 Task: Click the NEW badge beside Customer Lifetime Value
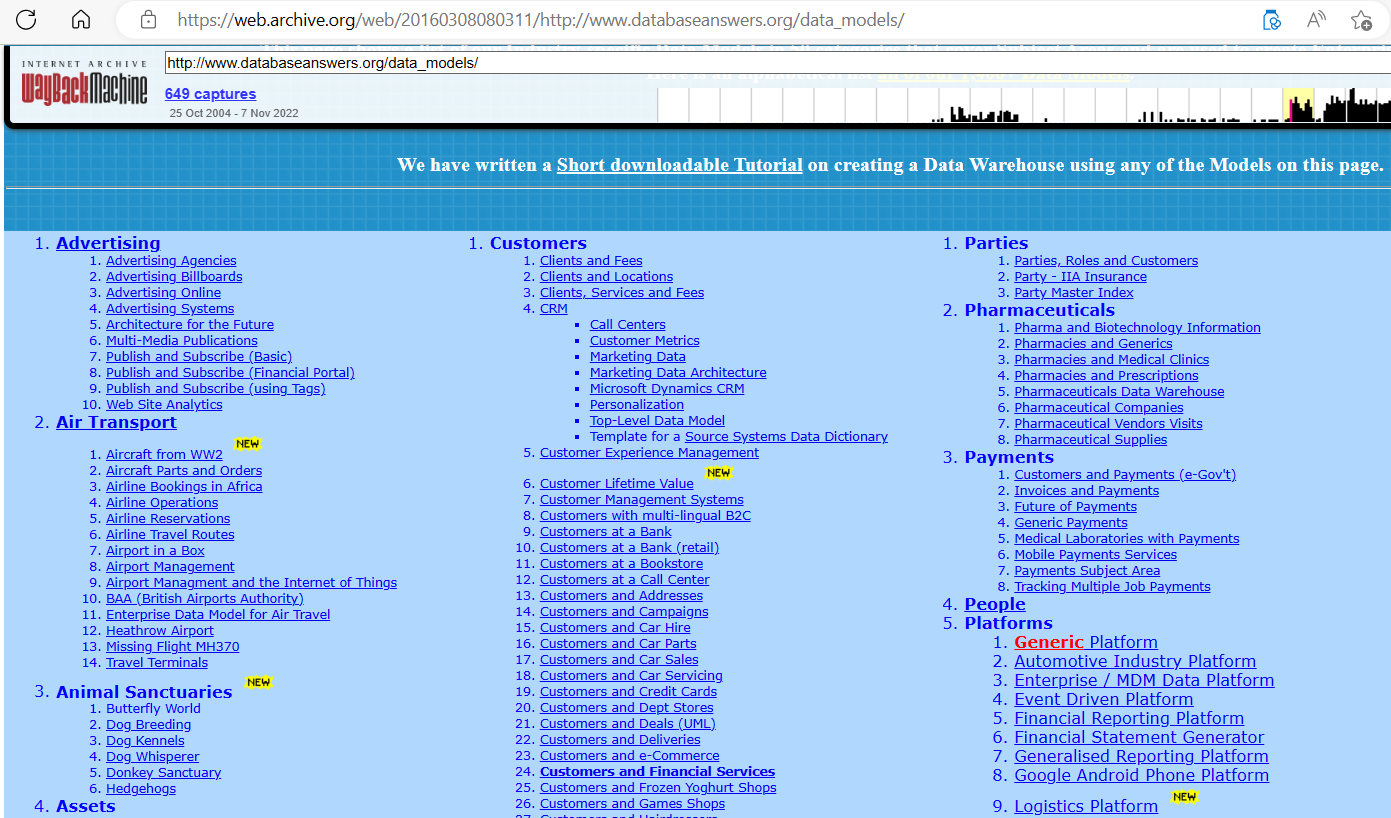719,472
